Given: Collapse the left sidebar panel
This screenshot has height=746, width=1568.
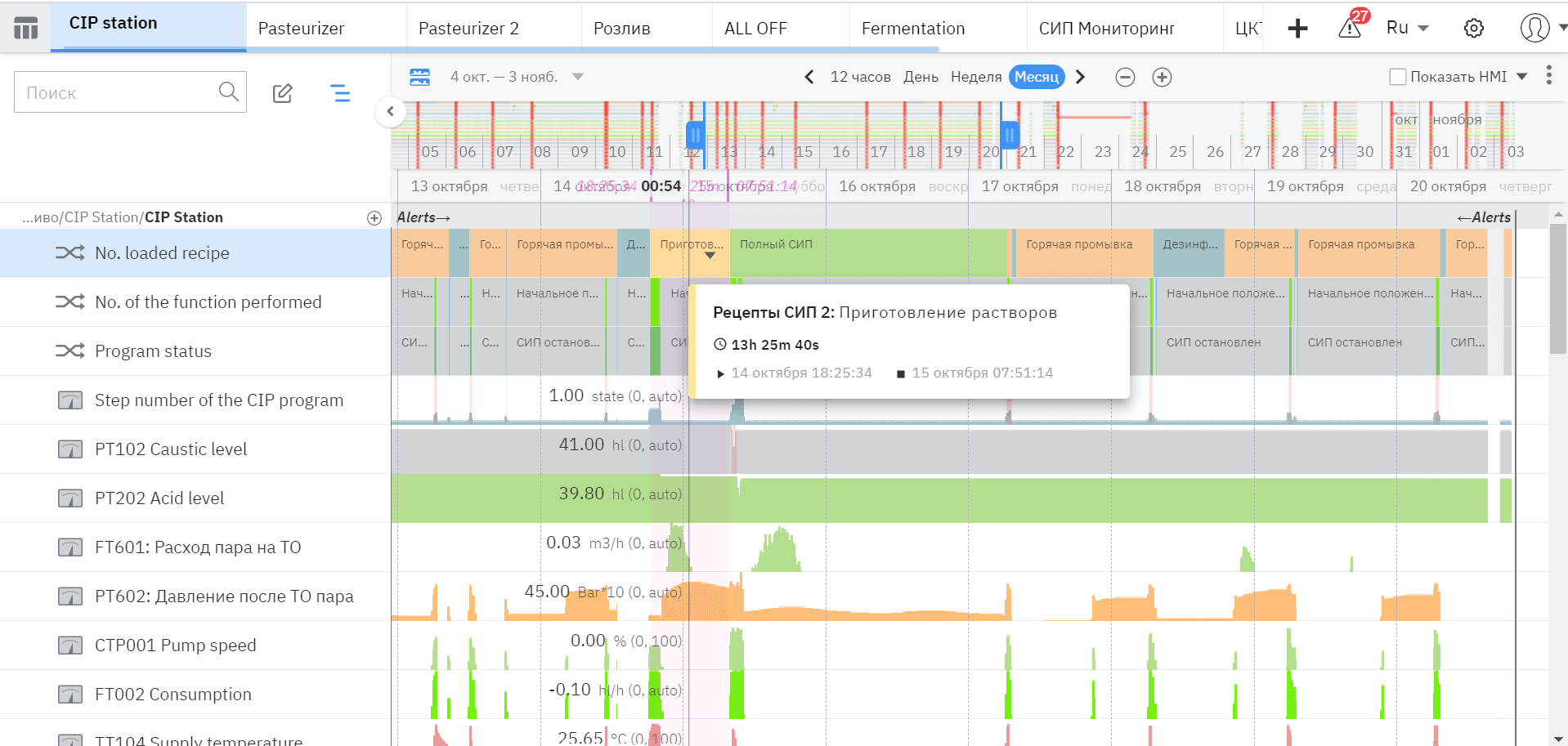Looking at the screenshot, I should point(391,112).
